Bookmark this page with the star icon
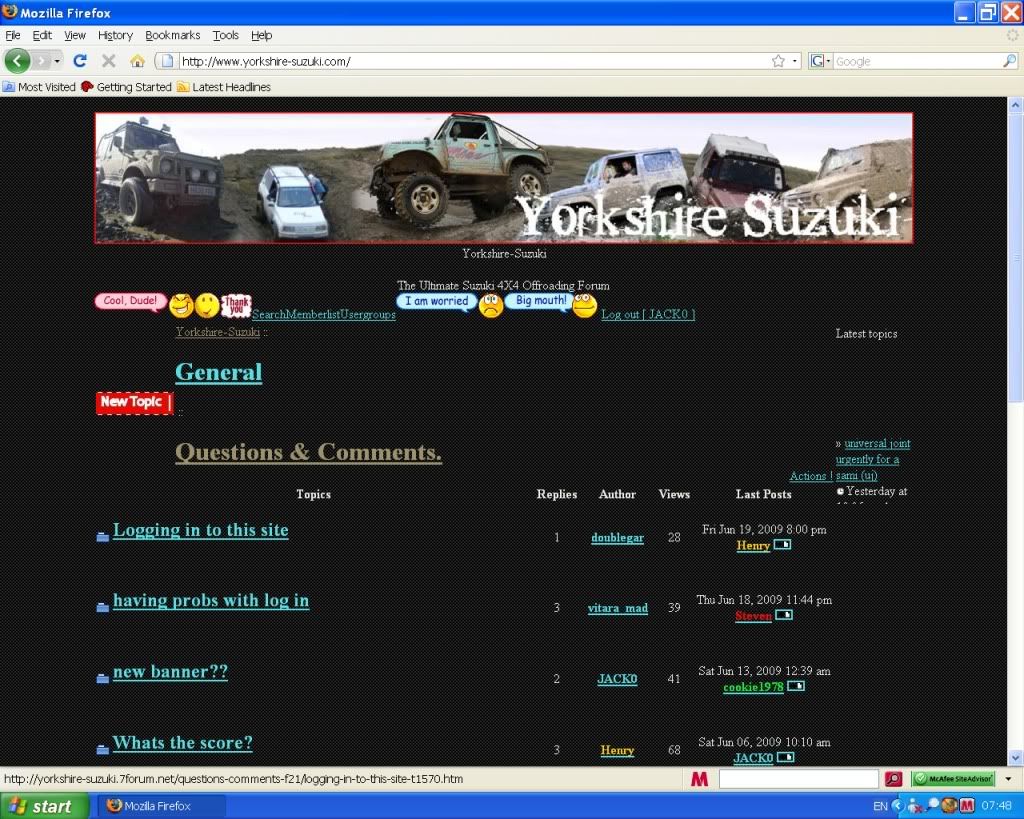The height and width of the screenshot is (819, 1024). pyautogui.click(x=778, y=61)
